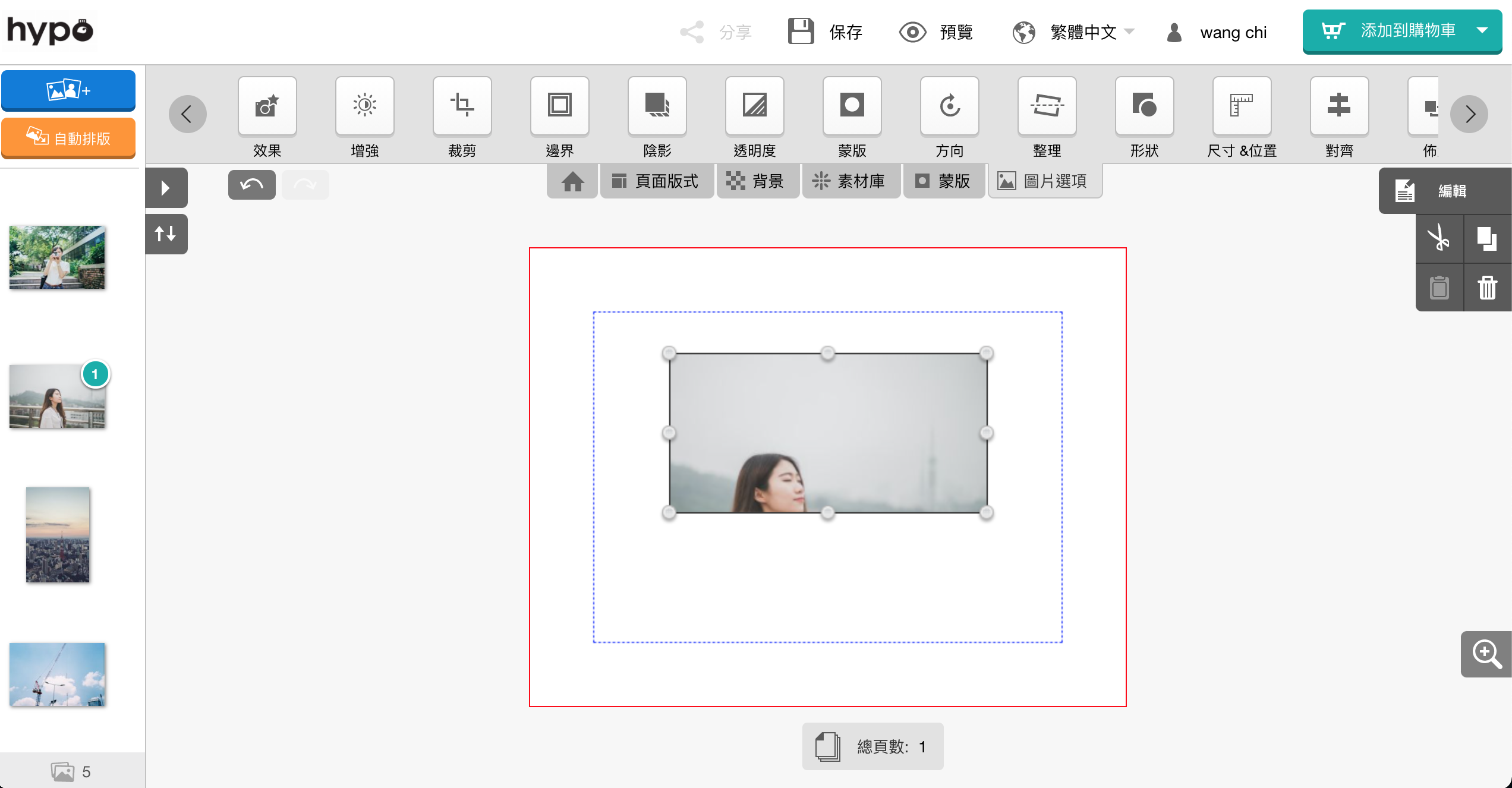Expand the 添加到購物車 dropdown arrow

(1482, 31)
